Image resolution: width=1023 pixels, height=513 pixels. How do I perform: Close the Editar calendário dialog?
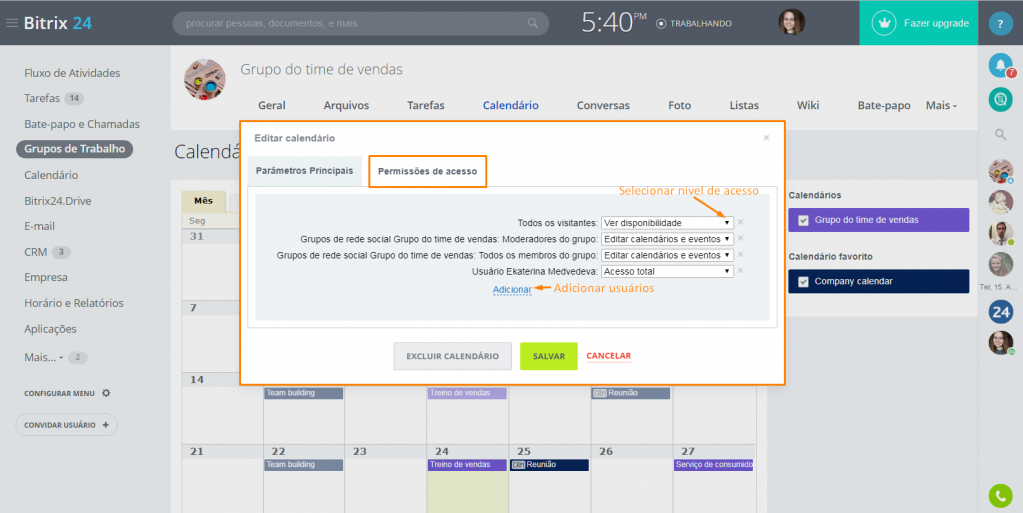coord(766,138)
